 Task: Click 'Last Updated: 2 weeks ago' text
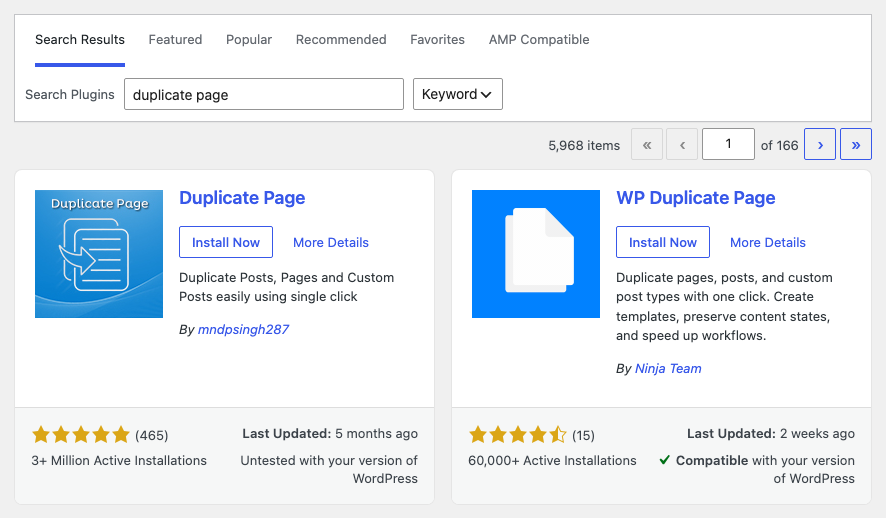coord(771,433)
